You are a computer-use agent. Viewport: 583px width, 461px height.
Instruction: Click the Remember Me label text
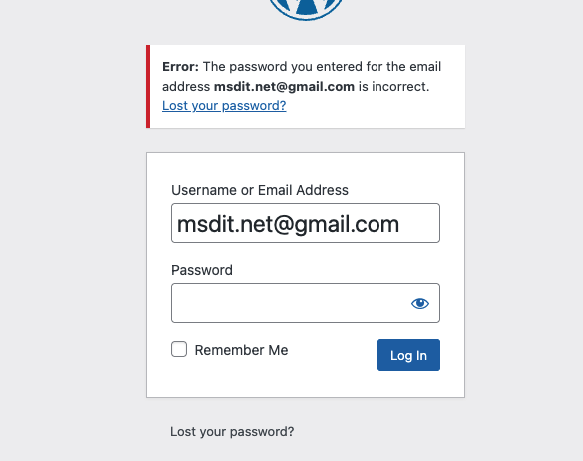coord(241,350)
